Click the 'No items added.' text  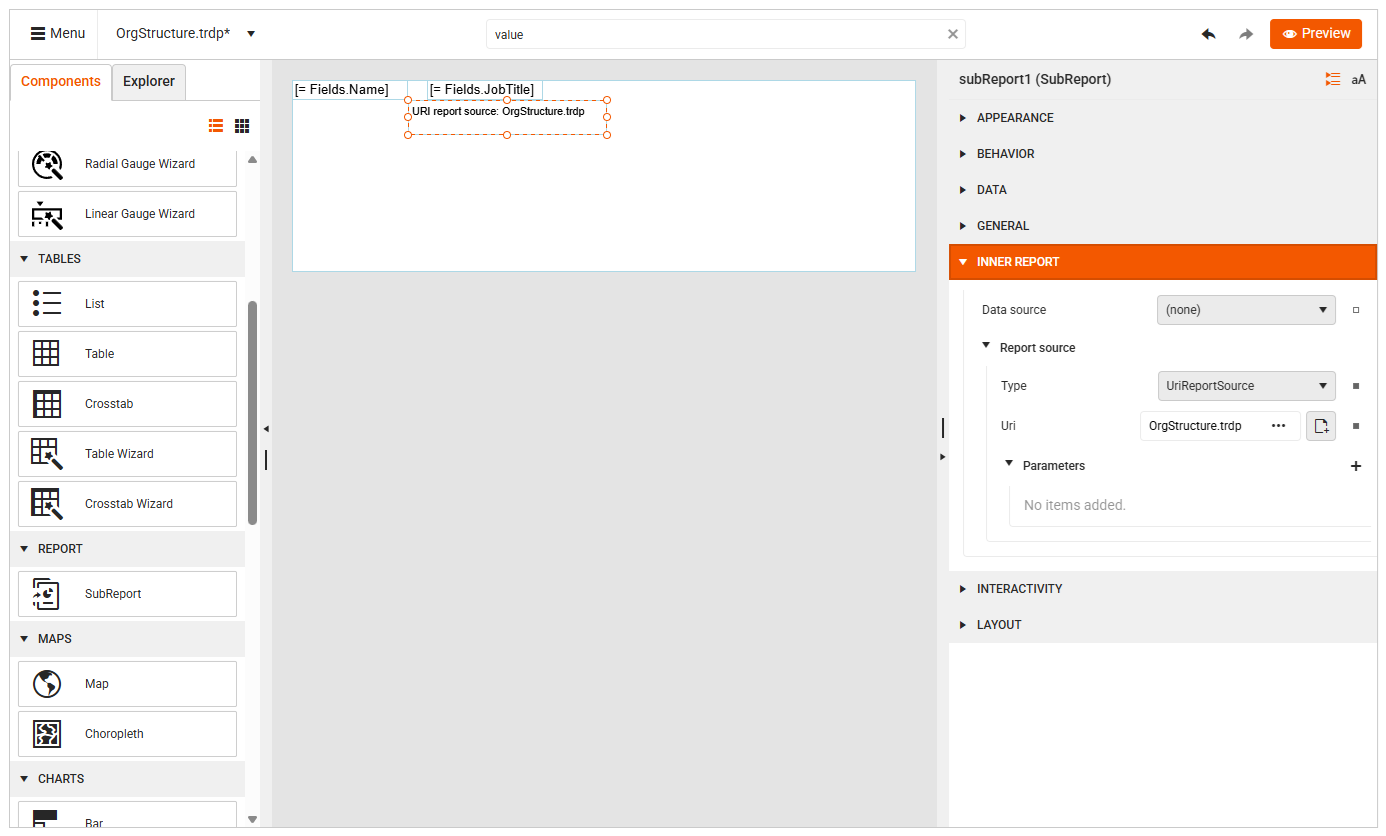click(1075, 505)
